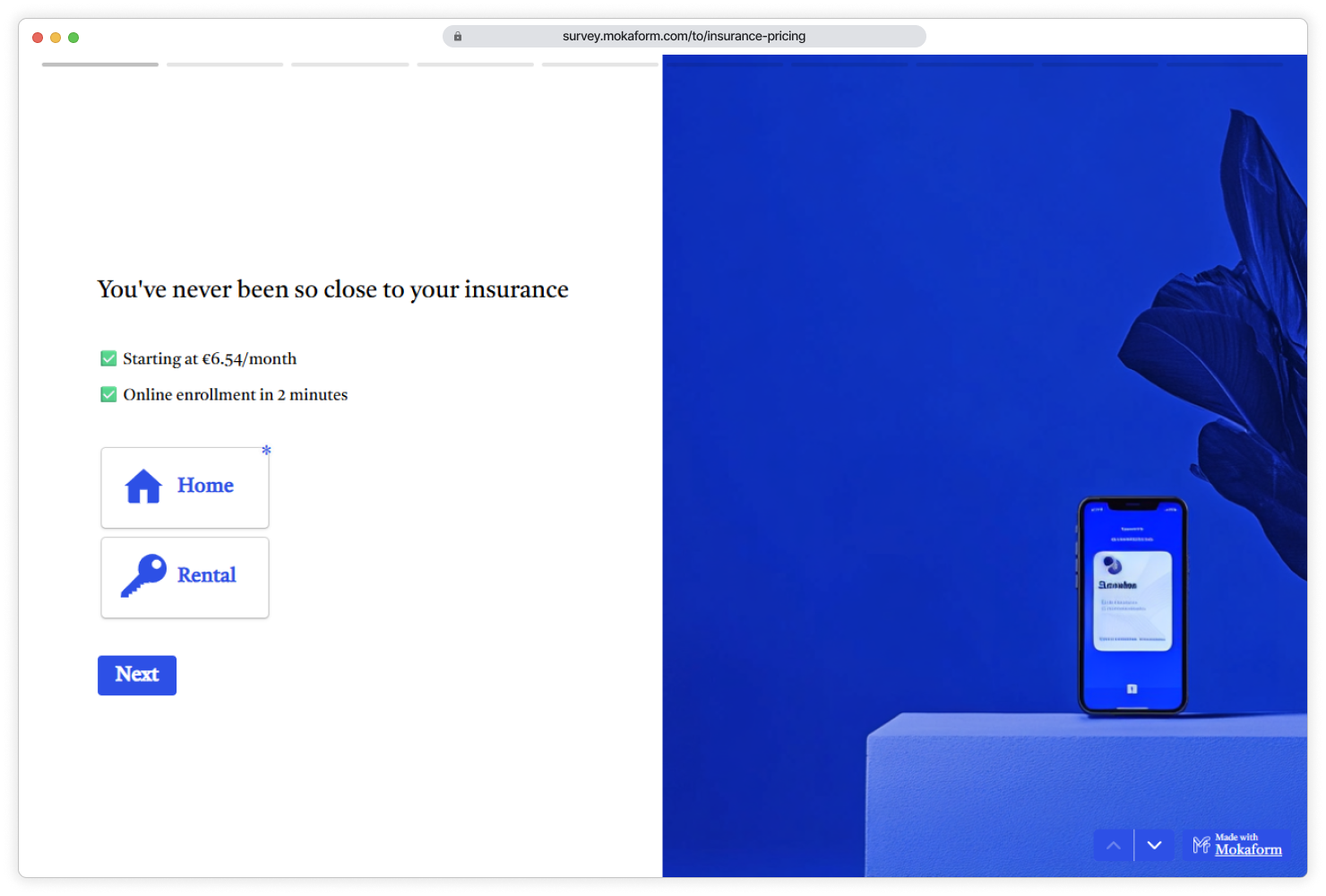
Task: Select the Home insurance option
Action: (x=185, y=487)
